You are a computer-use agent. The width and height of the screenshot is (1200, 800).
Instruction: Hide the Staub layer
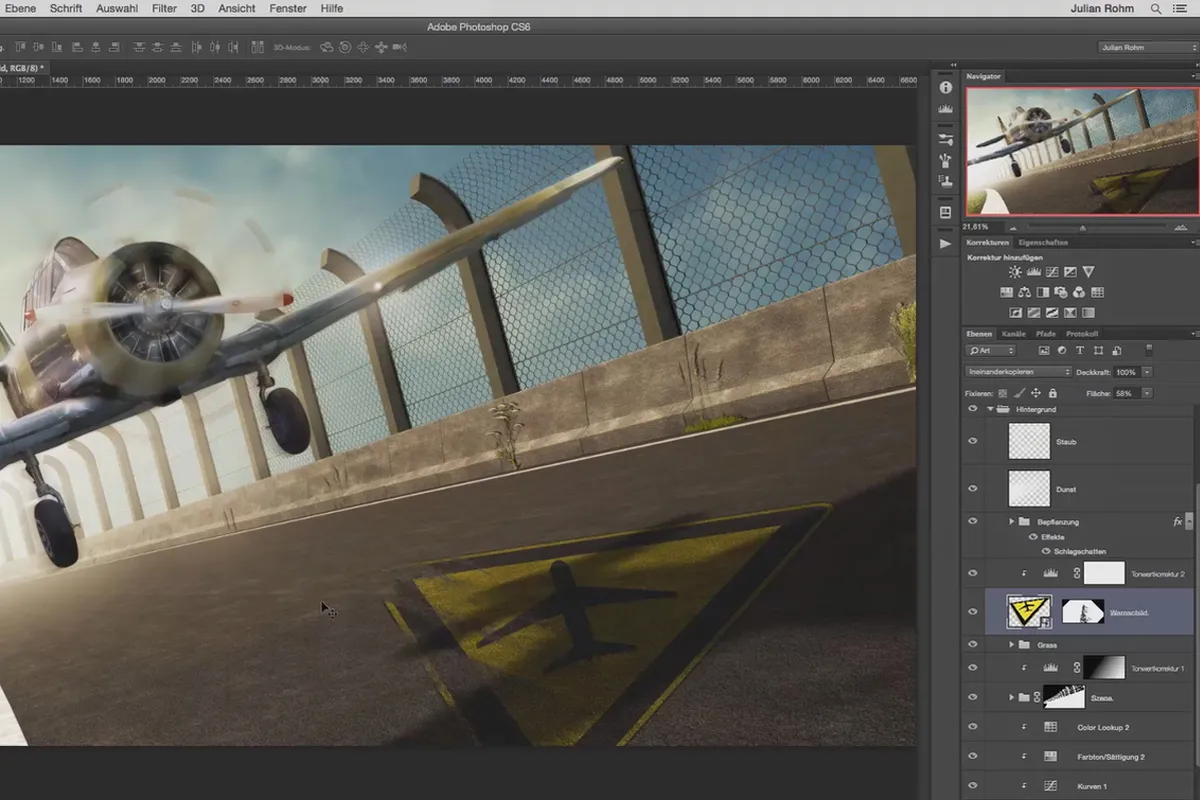tap(972, 441)
